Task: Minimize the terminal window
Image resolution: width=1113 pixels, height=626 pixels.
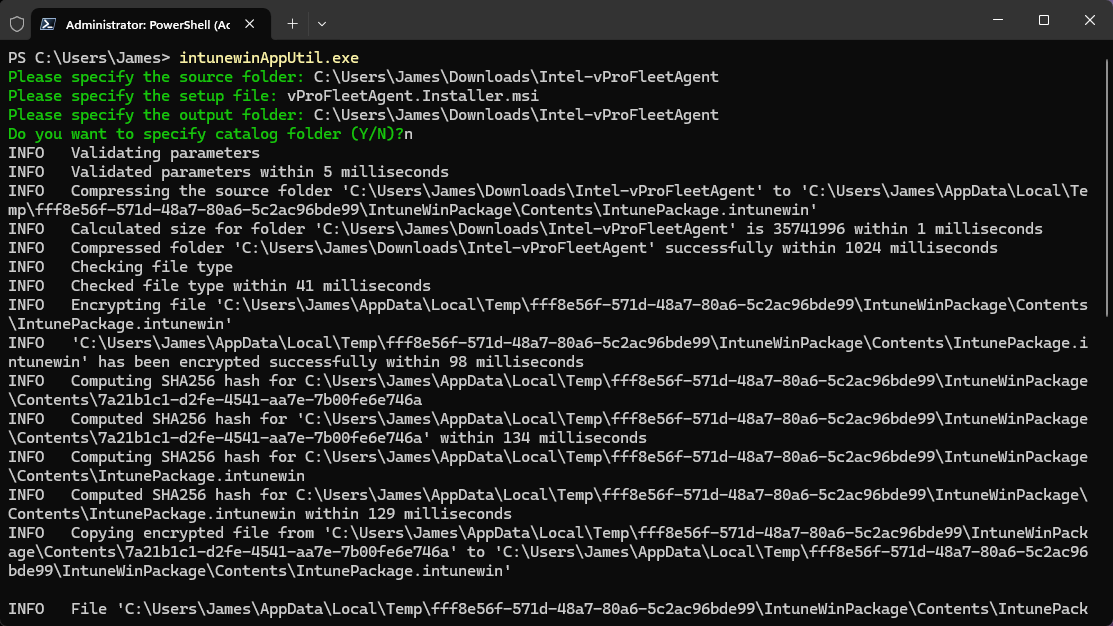Action: [x=997, y=21]
